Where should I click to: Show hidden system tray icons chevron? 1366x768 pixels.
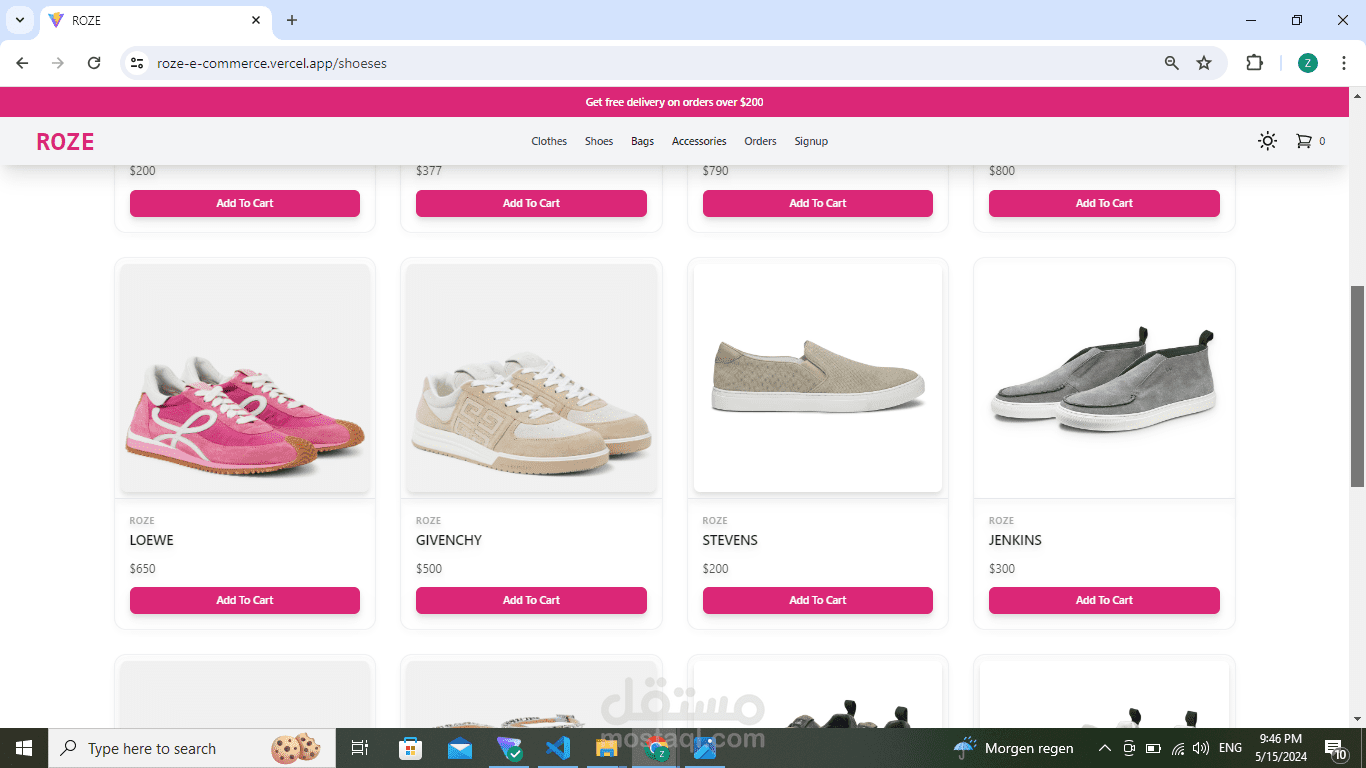1104,748
